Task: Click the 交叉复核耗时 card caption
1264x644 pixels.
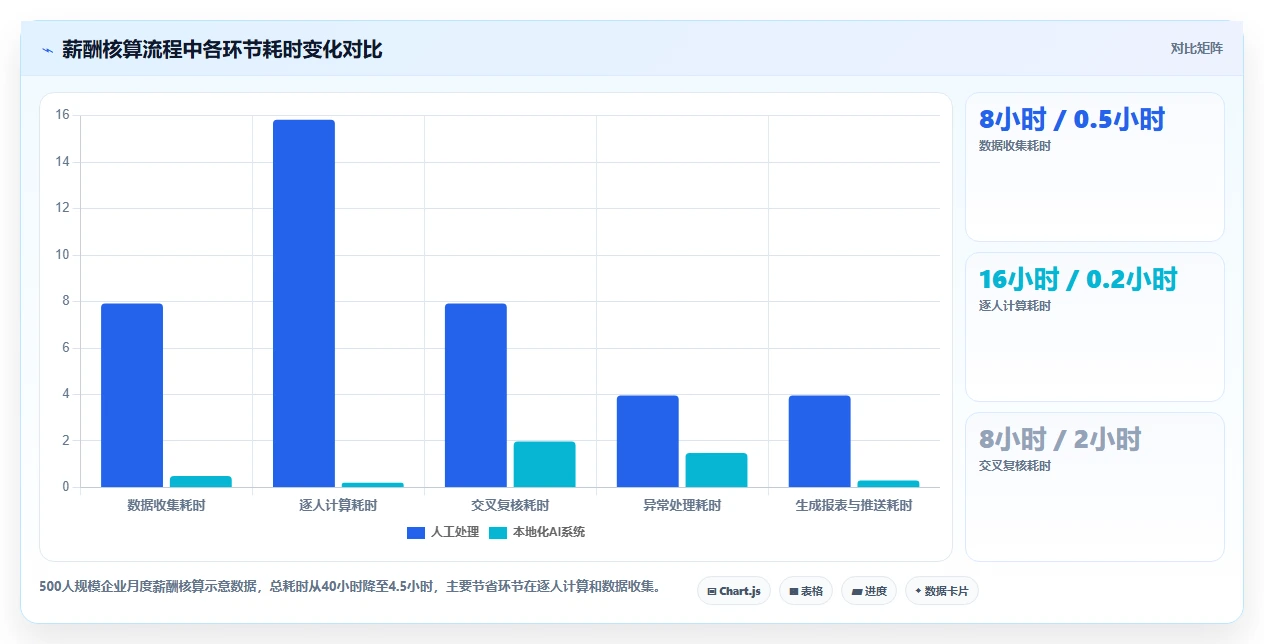Action: pos(1015,466)
